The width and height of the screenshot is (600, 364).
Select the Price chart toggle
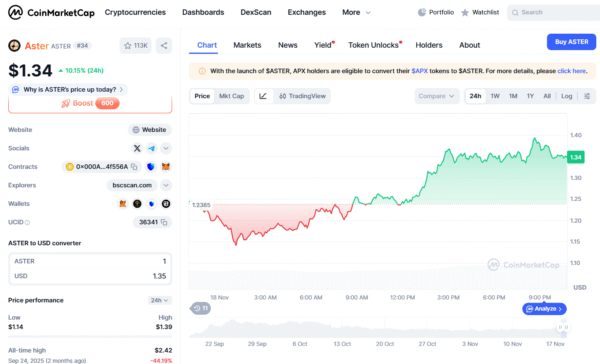pos(202,96)
